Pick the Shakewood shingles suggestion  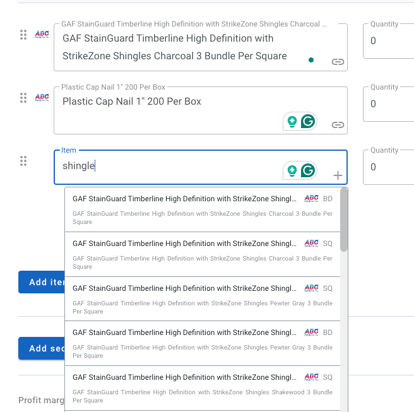[x=203, y=388]
